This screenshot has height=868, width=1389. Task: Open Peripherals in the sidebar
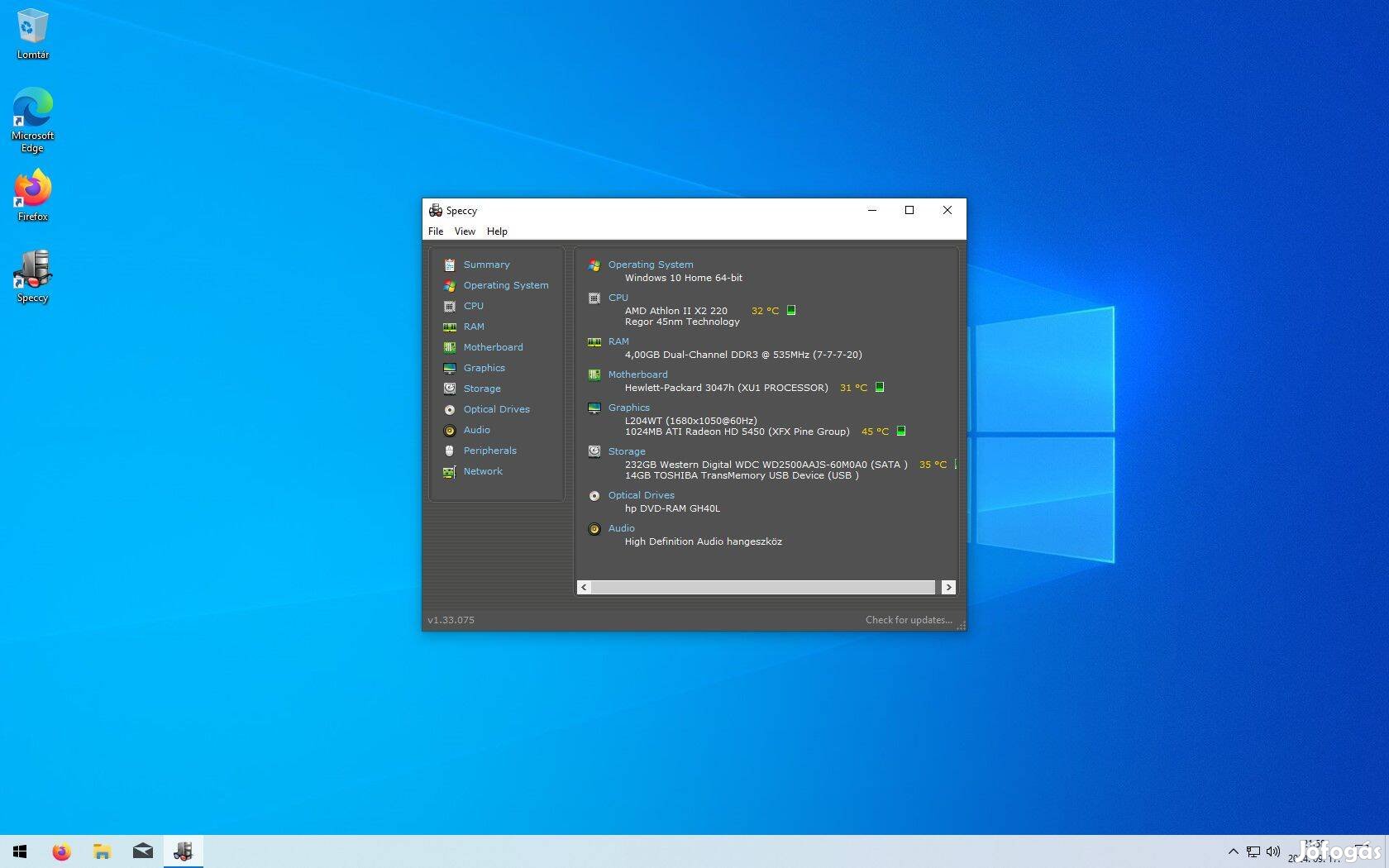tap(489, 451)
